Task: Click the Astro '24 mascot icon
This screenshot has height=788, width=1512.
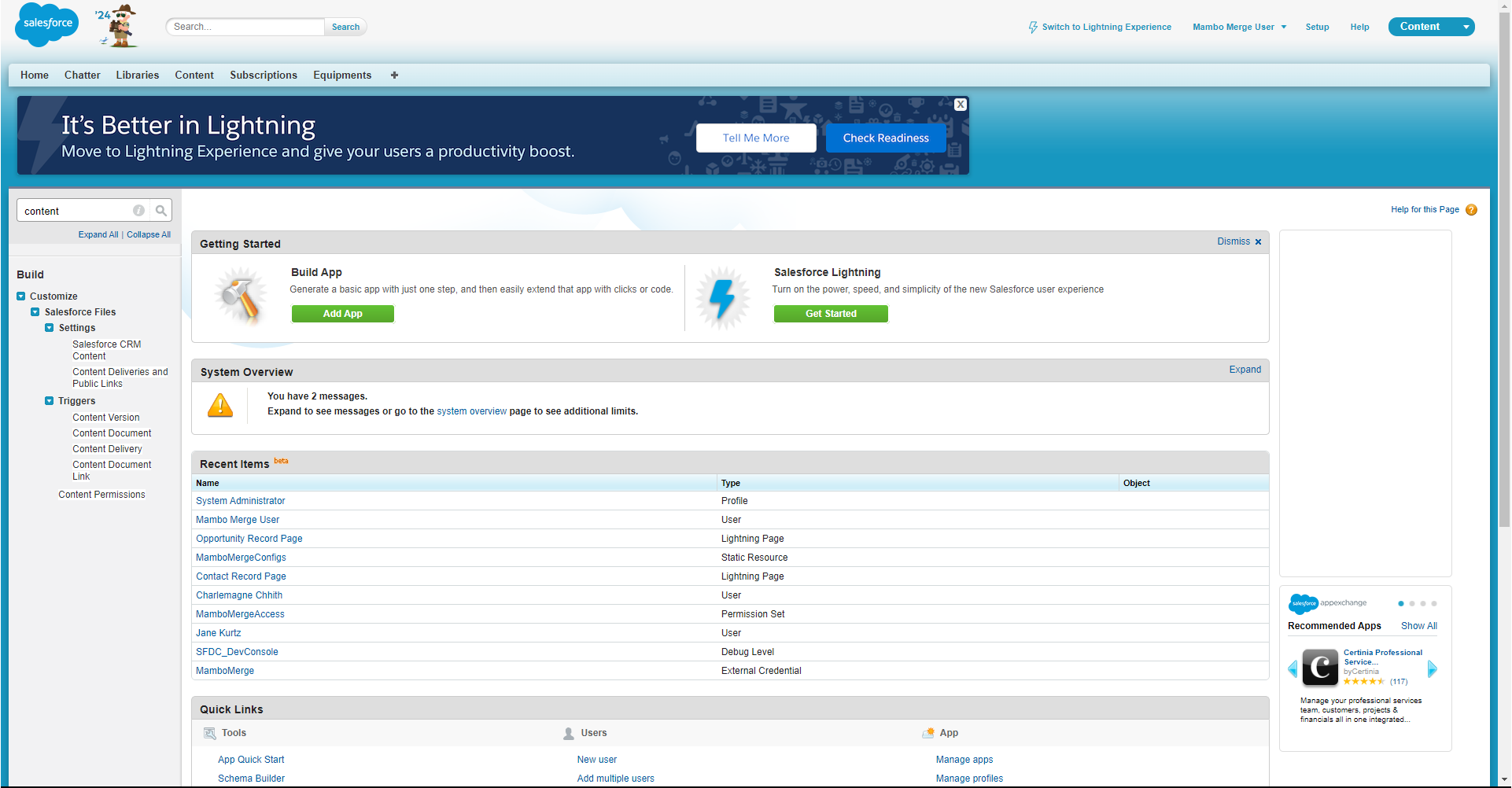Action: 116,25
